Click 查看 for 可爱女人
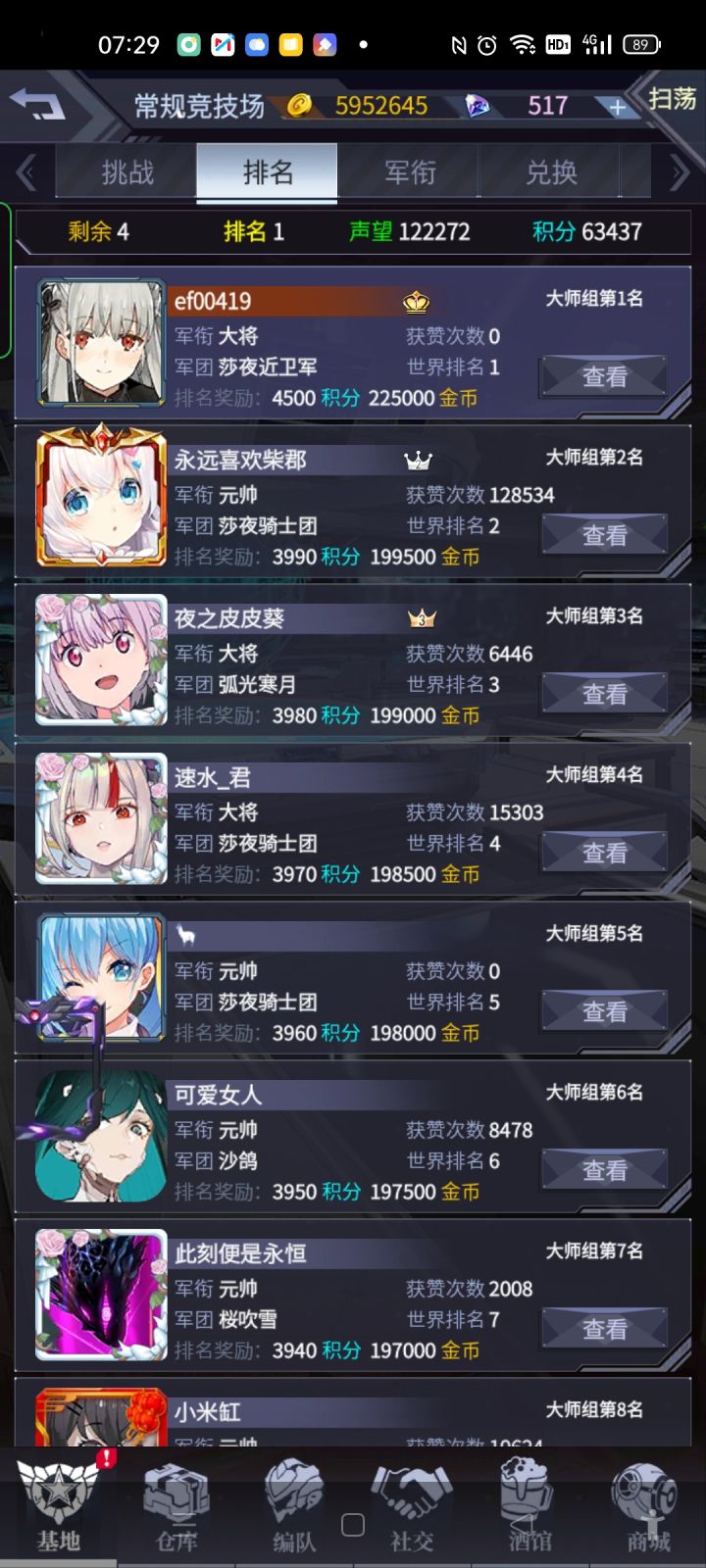 coord(604,1170)
